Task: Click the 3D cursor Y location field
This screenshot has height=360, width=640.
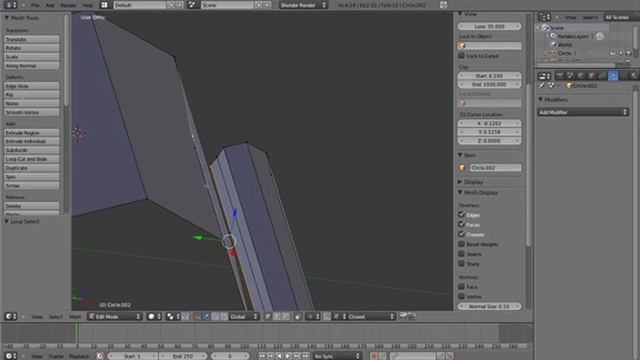Action: (489, 132)
